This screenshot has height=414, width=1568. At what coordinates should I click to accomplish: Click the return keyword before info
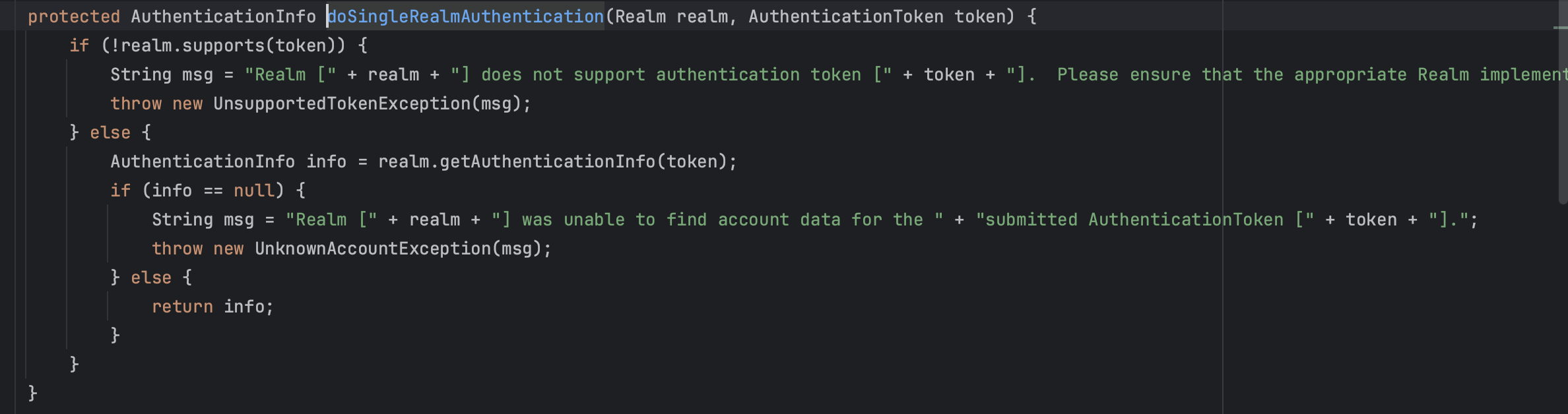coord(182,307)
